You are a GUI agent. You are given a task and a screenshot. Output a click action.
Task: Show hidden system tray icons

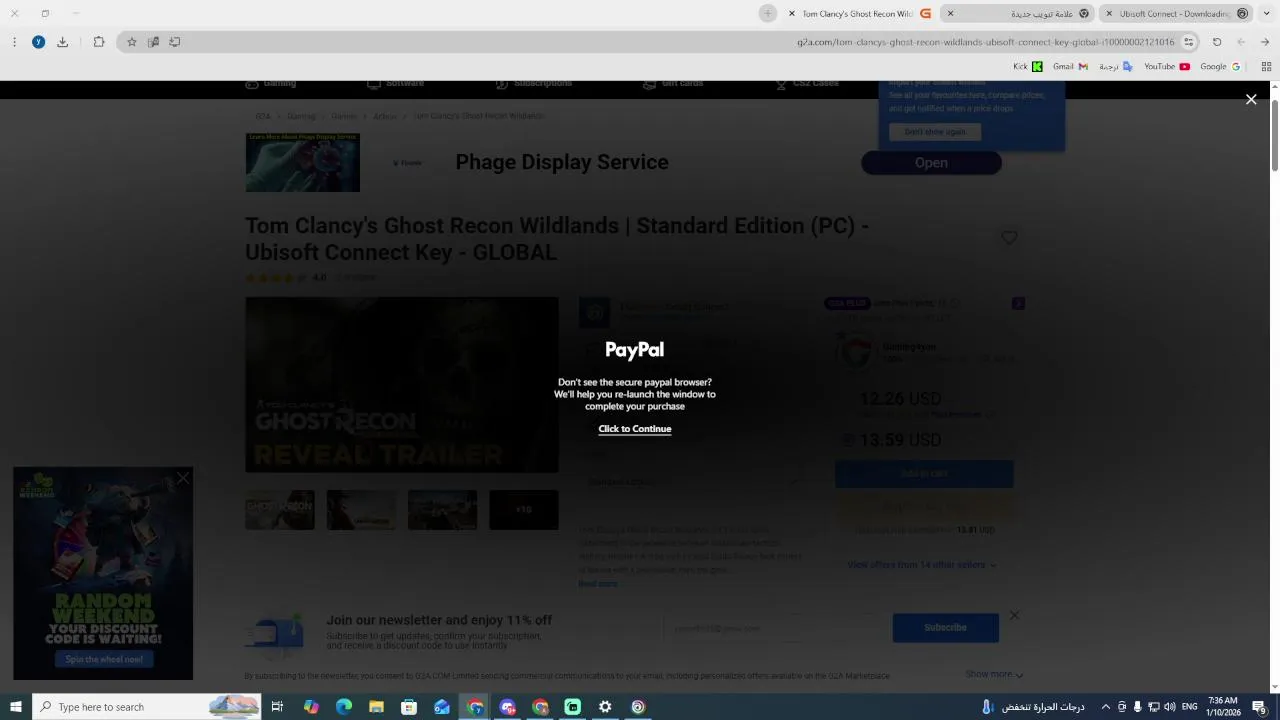[x=1105, y=707]
